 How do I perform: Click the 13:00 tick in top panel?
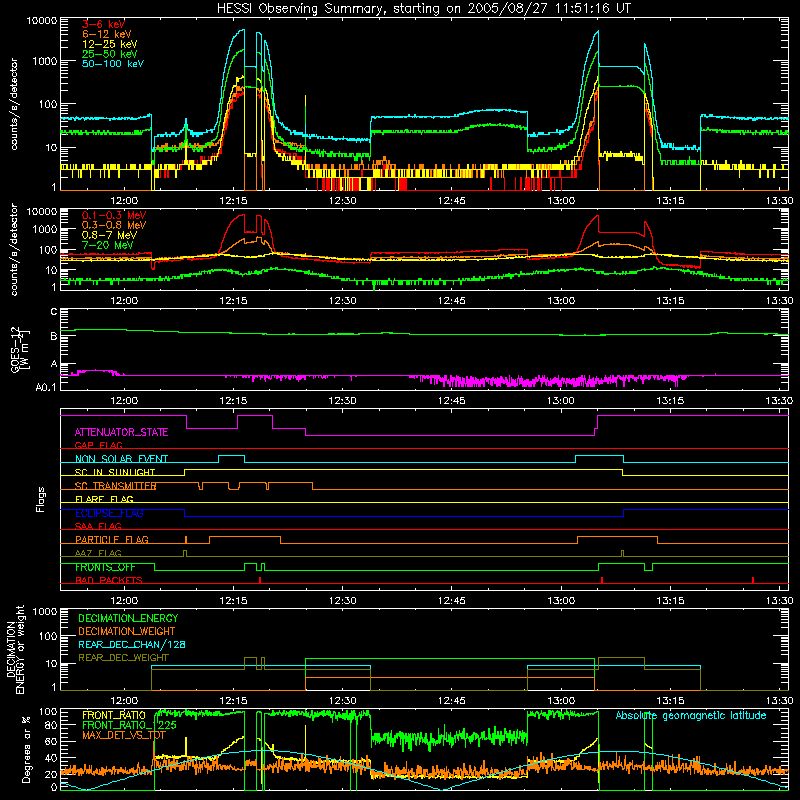coord(561,201)
